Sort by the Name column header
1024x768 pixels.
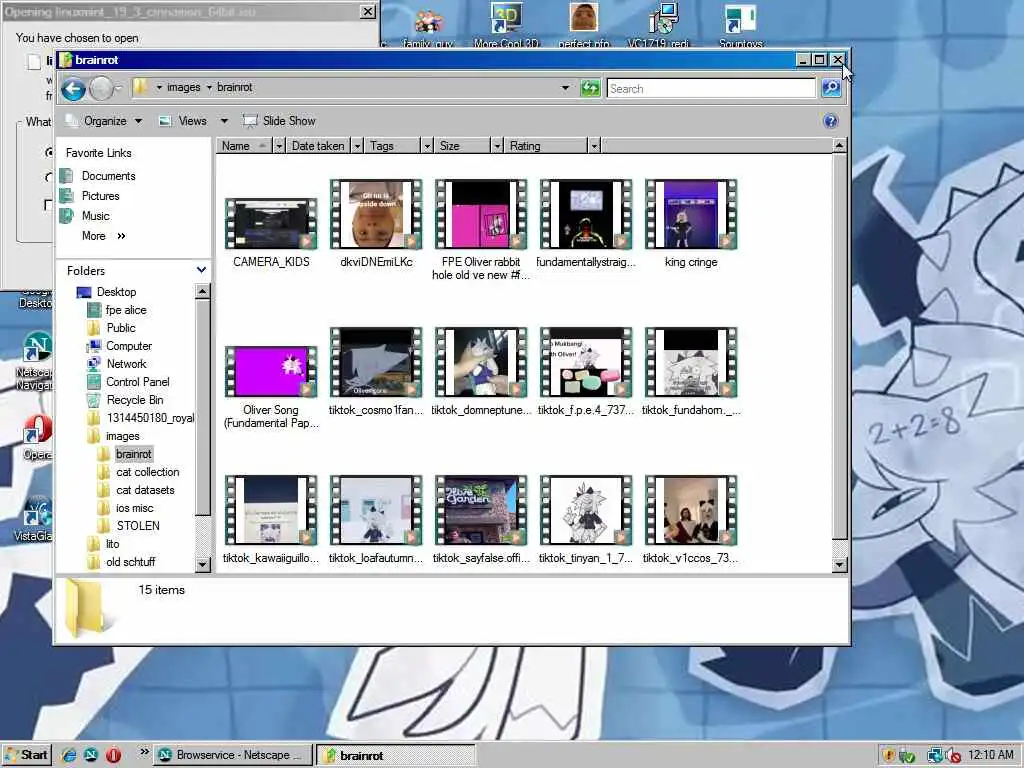[x=245, y=146]
